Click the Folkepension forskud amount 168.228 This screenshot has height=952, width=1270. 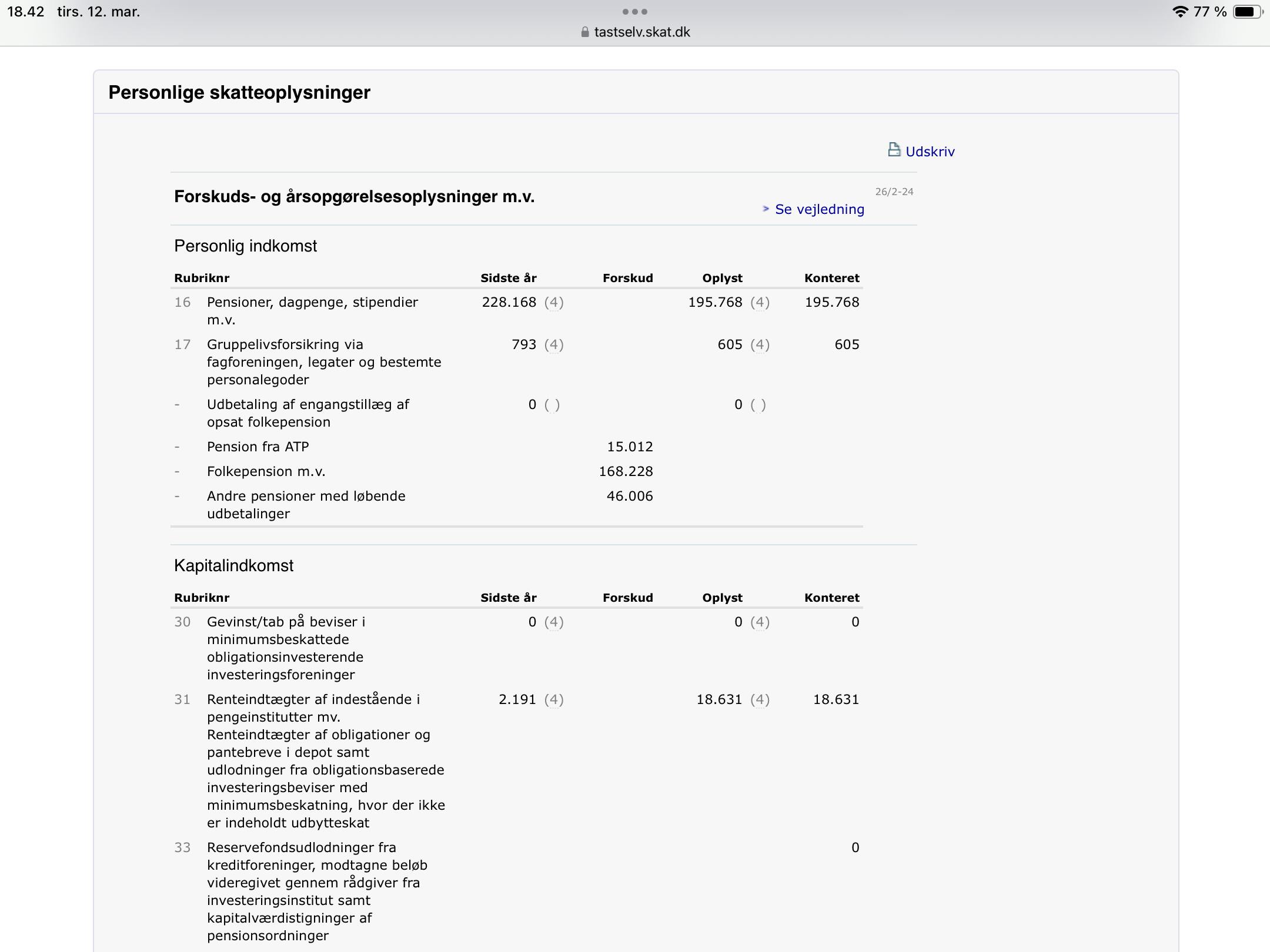pyautogui.click(x=626, y=471)
